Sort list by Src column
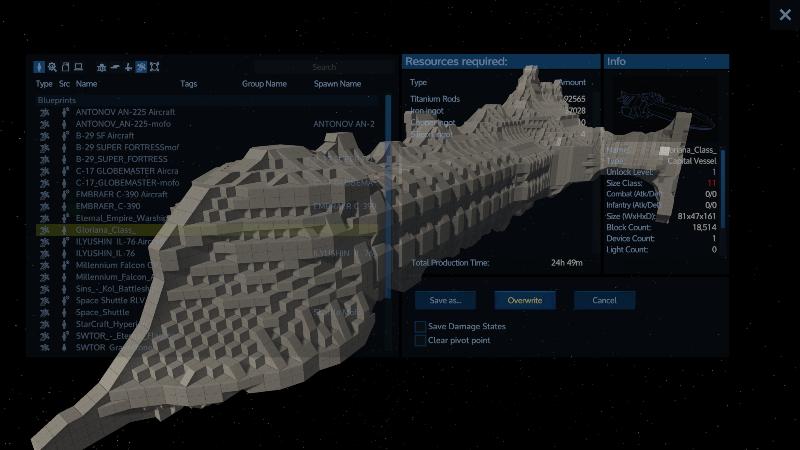Screen dimensions: 800x450 coord(64,84)
